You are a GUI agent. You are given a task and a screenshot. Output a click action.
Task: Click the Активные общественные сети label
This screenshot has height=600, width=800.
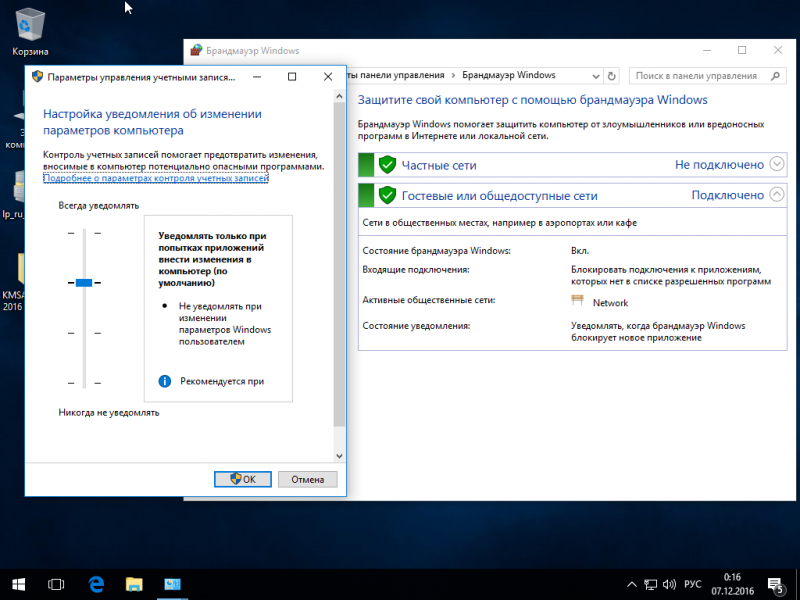coord(429,300)
